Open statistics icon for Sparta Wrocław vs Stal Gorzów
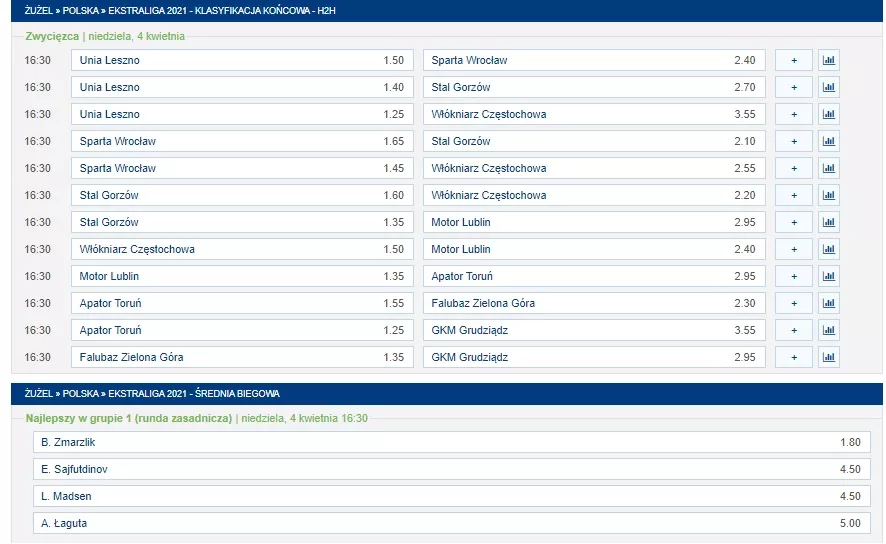Image resolution: width=886 pixels, height=544 pixels. coord(828,141)
